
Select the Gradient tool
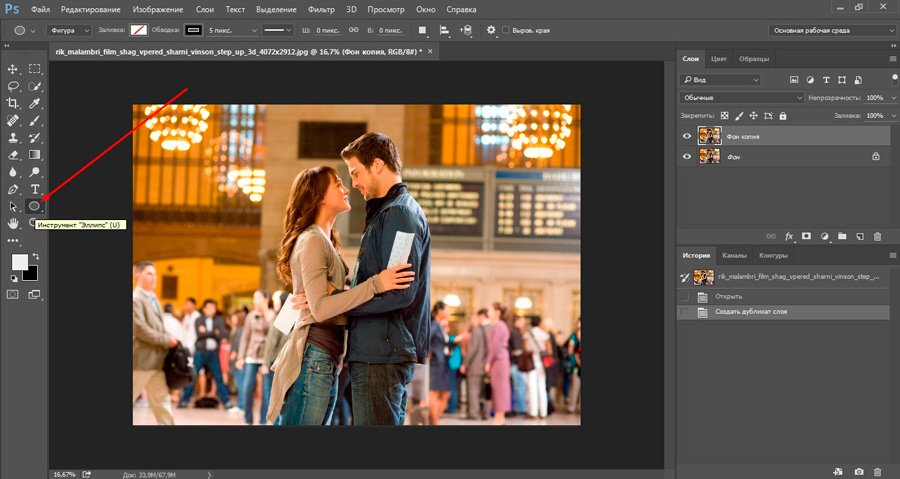pos(34,155)
